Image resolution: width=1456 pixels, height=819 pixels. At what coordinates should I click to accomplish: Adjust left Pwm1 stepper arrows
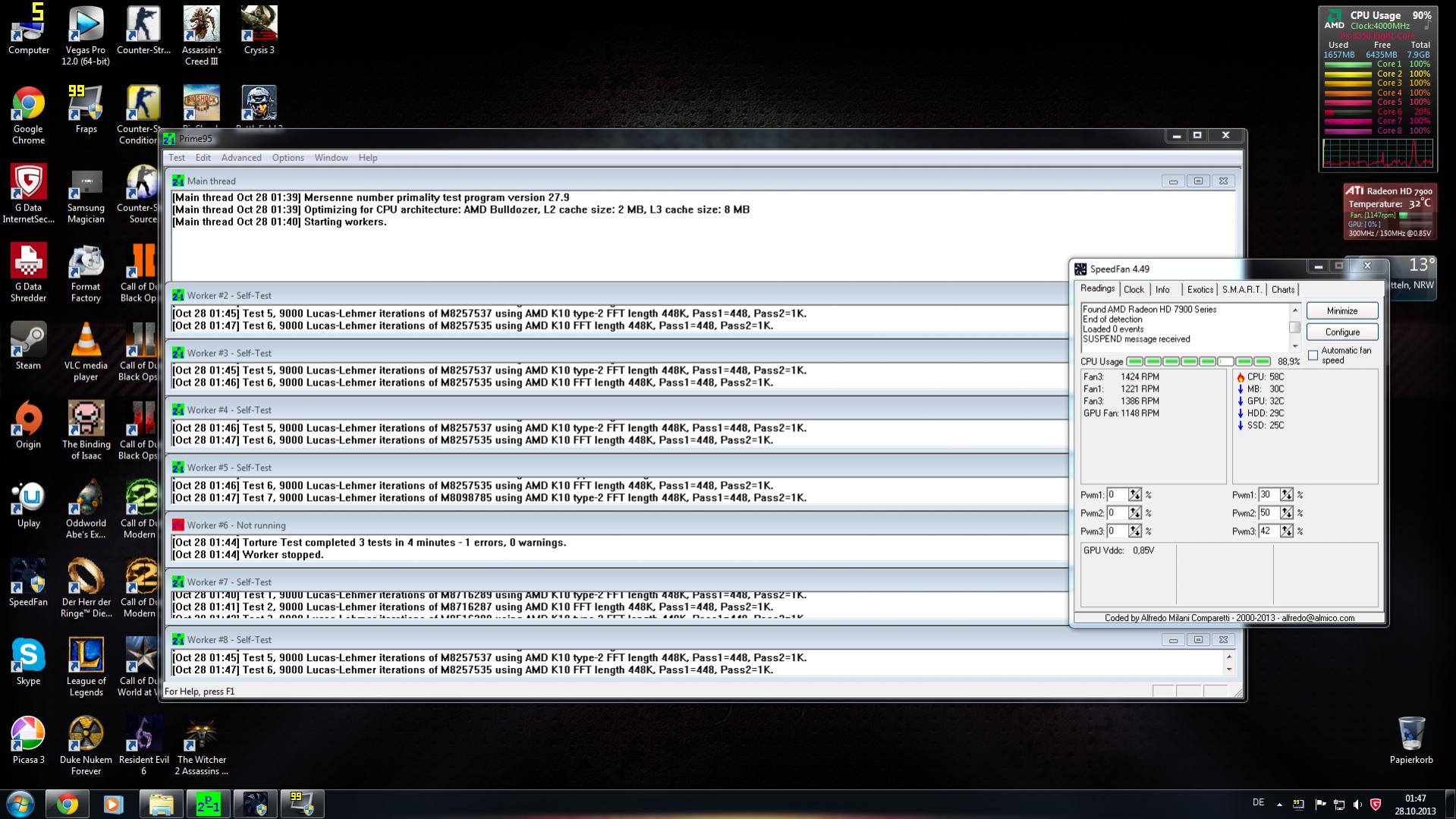1134,495
